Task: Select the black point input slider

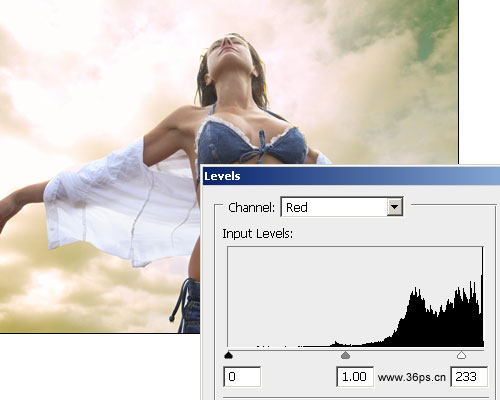Action: [x=228, y=355]
